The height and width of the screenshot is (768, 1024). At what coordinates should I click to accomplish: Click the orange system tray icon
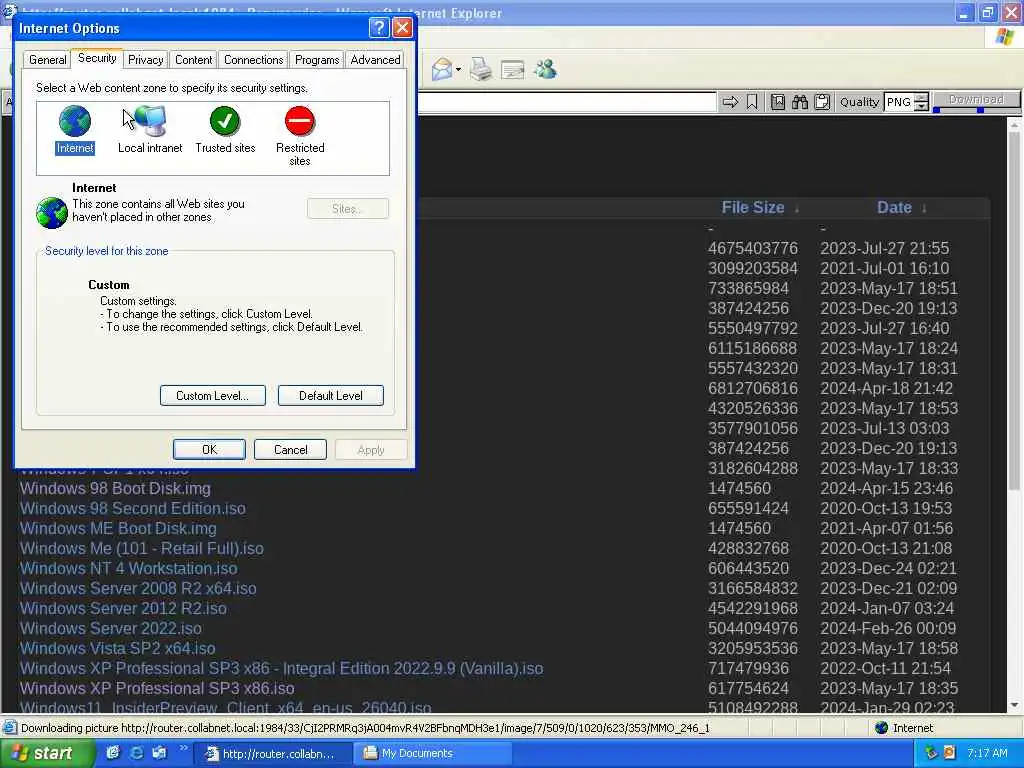950,753
